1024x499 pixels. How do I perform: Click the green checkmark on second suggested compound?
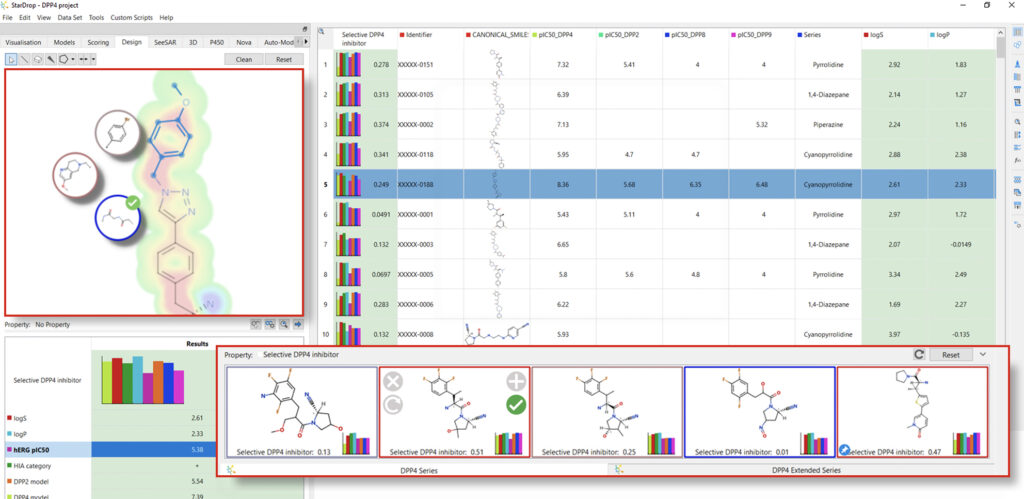(x=517, y=405)
